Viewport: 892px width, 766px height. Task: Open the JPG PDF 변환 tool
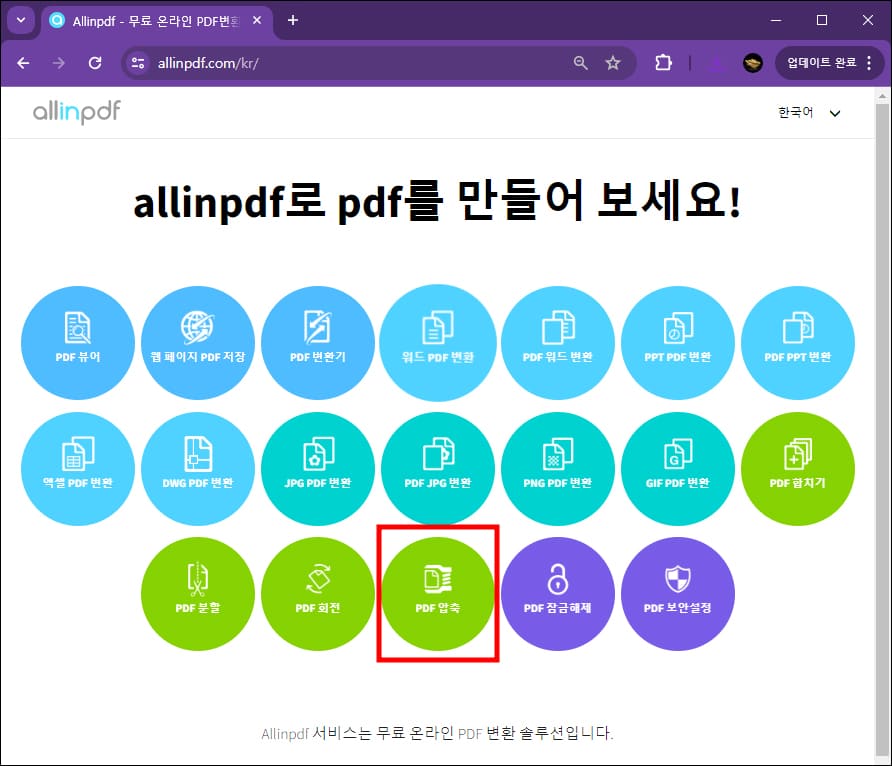point(318,468)
